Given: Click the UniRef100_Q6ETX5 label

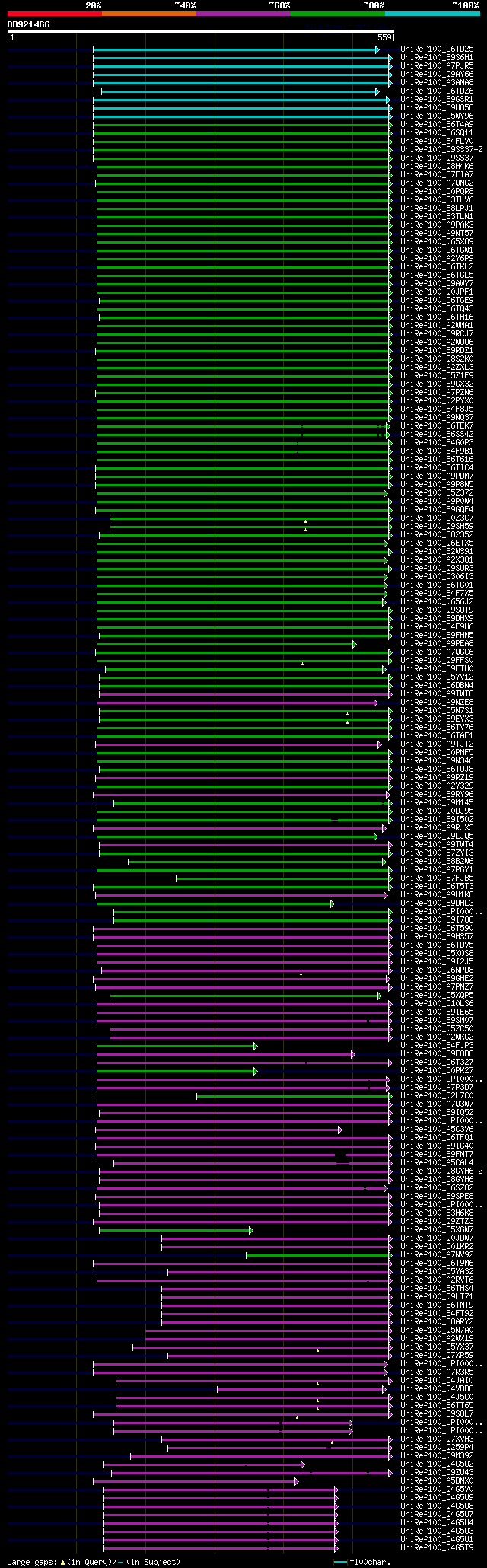Looking at the screenshot, I should (437, 543).
